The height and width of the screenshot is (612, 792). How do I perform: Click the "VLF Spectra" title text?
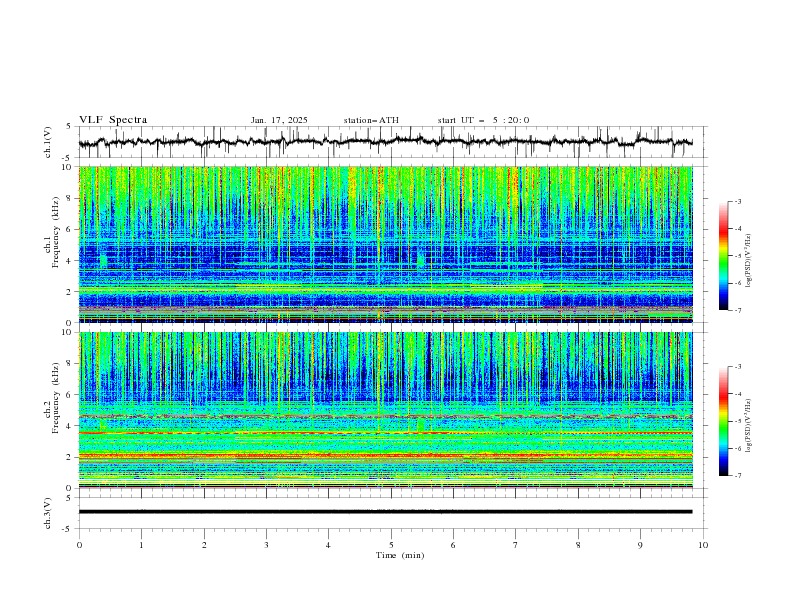tap(113, 120)
